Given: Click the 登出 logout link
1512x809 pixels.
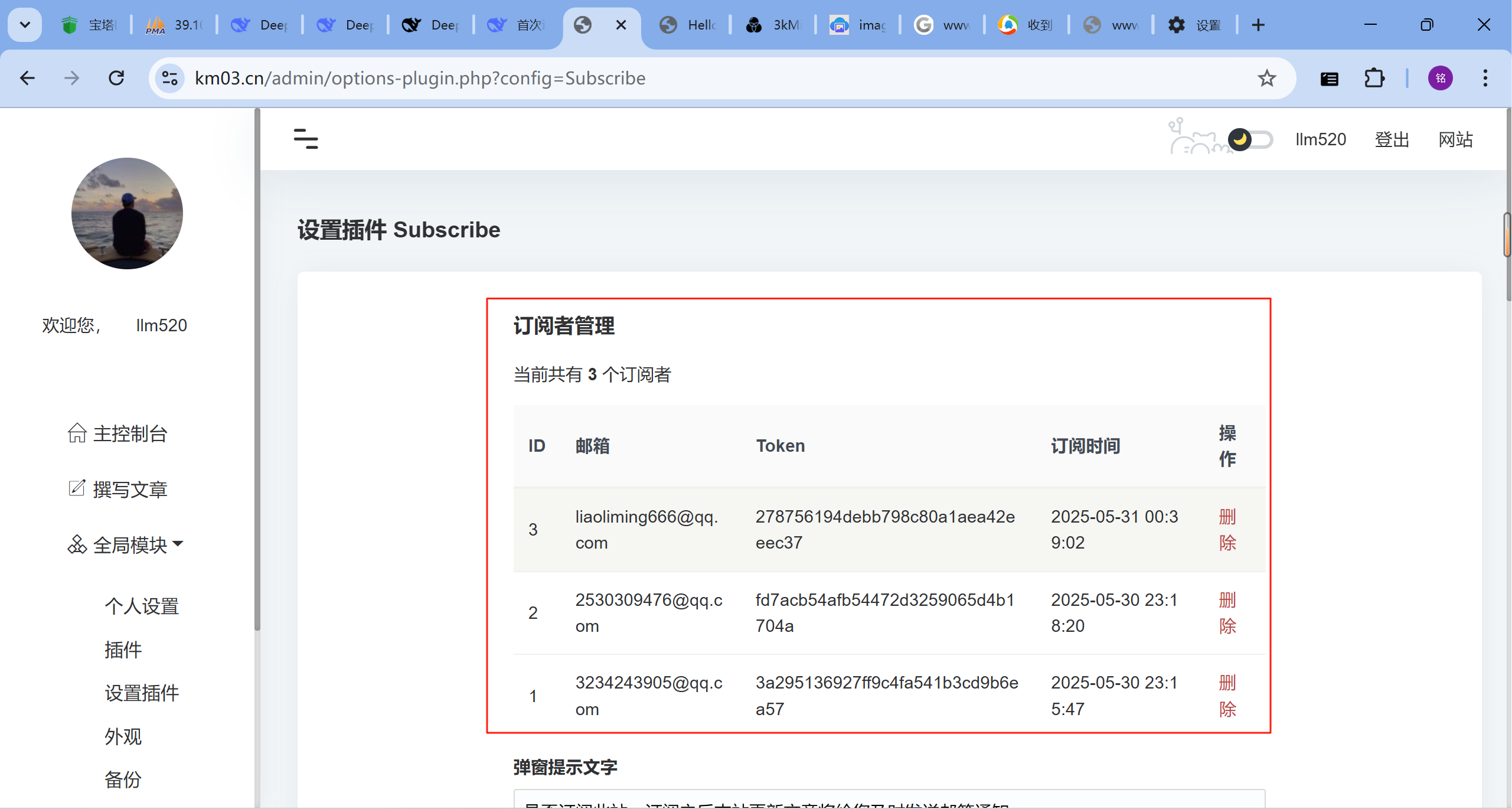Looking at the screenshot, I should (x=1392, y=139).
